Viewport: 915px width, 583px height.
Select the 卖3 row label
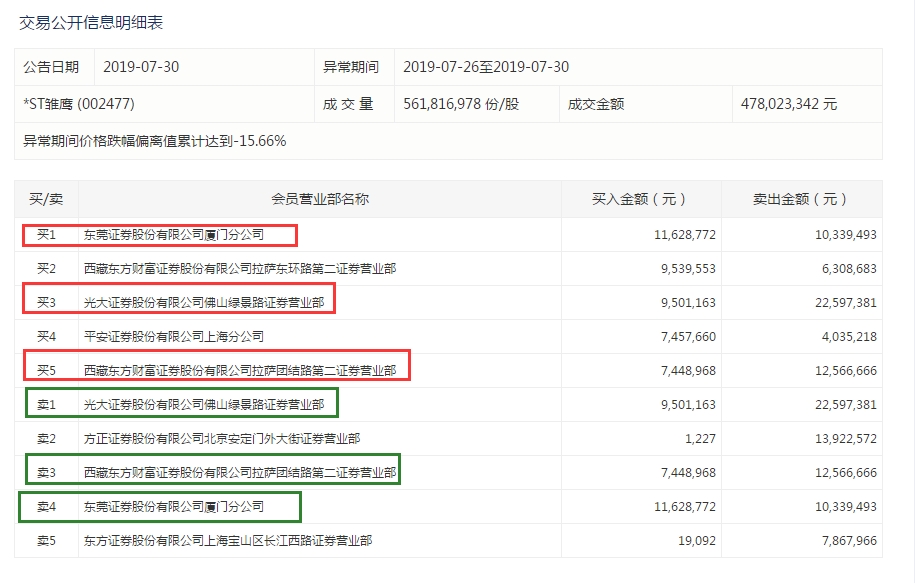click(46, 472)
